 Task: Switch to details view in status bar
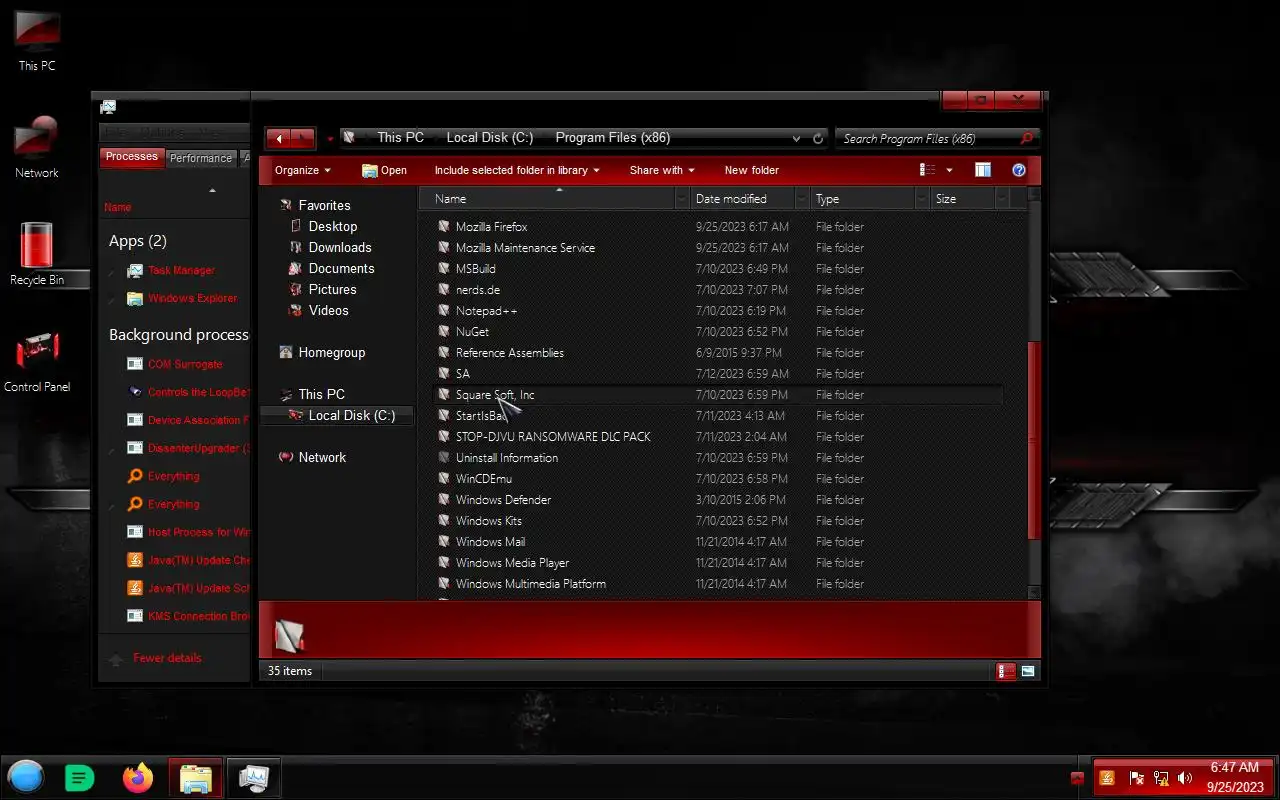click(1006, 671)
